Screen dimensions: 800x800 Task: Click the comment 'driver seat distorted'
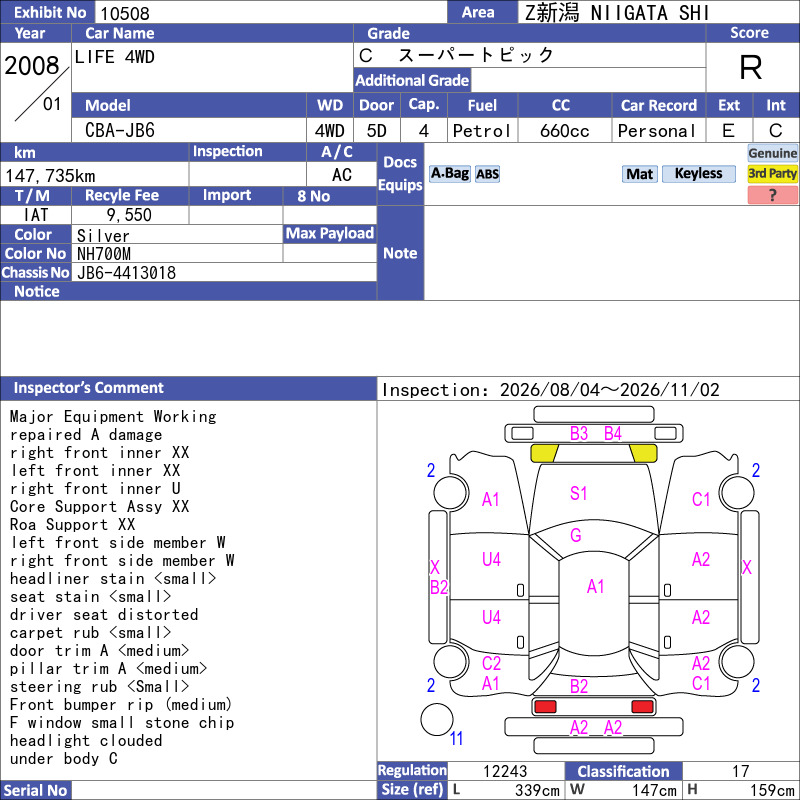coord(104,615)
